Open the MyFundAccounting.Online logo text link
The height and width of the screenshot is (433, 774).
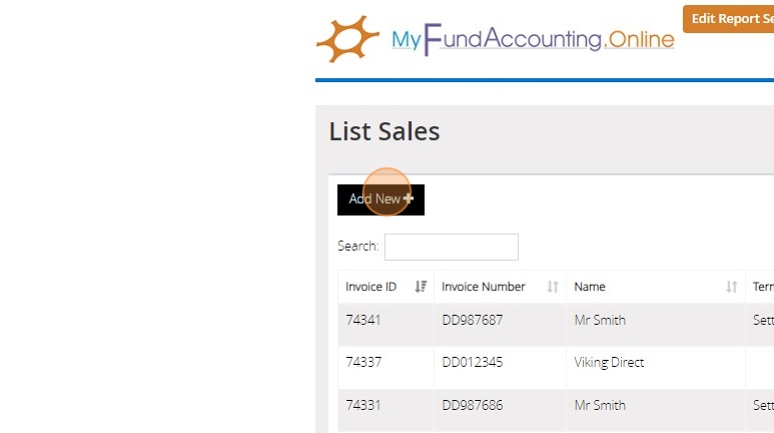(532, 41)
